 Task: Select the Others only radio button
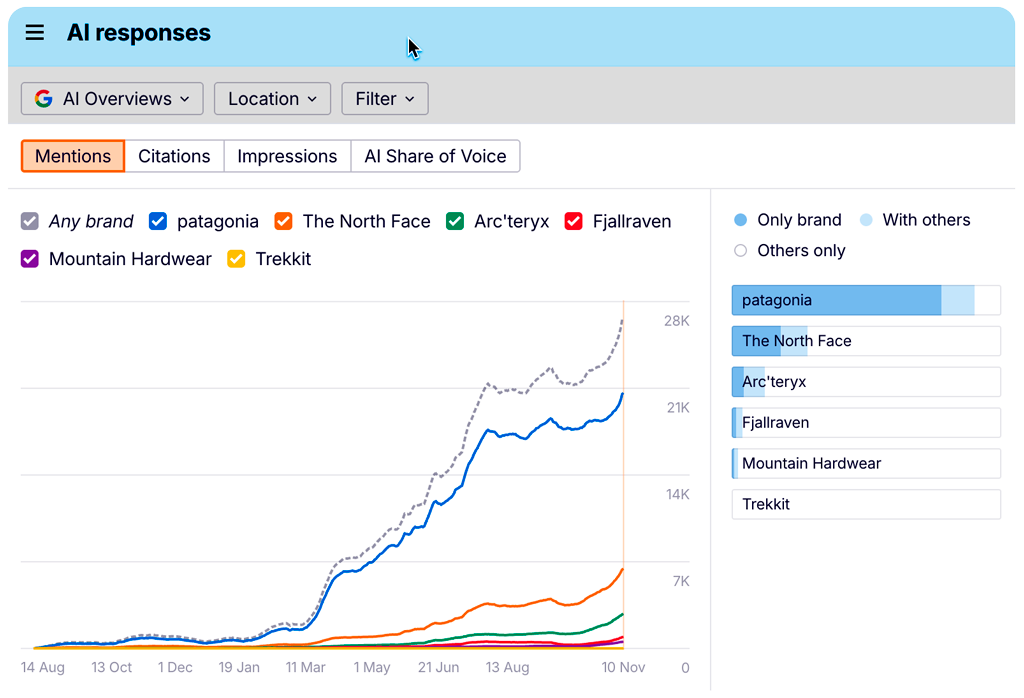coord(740,251)
